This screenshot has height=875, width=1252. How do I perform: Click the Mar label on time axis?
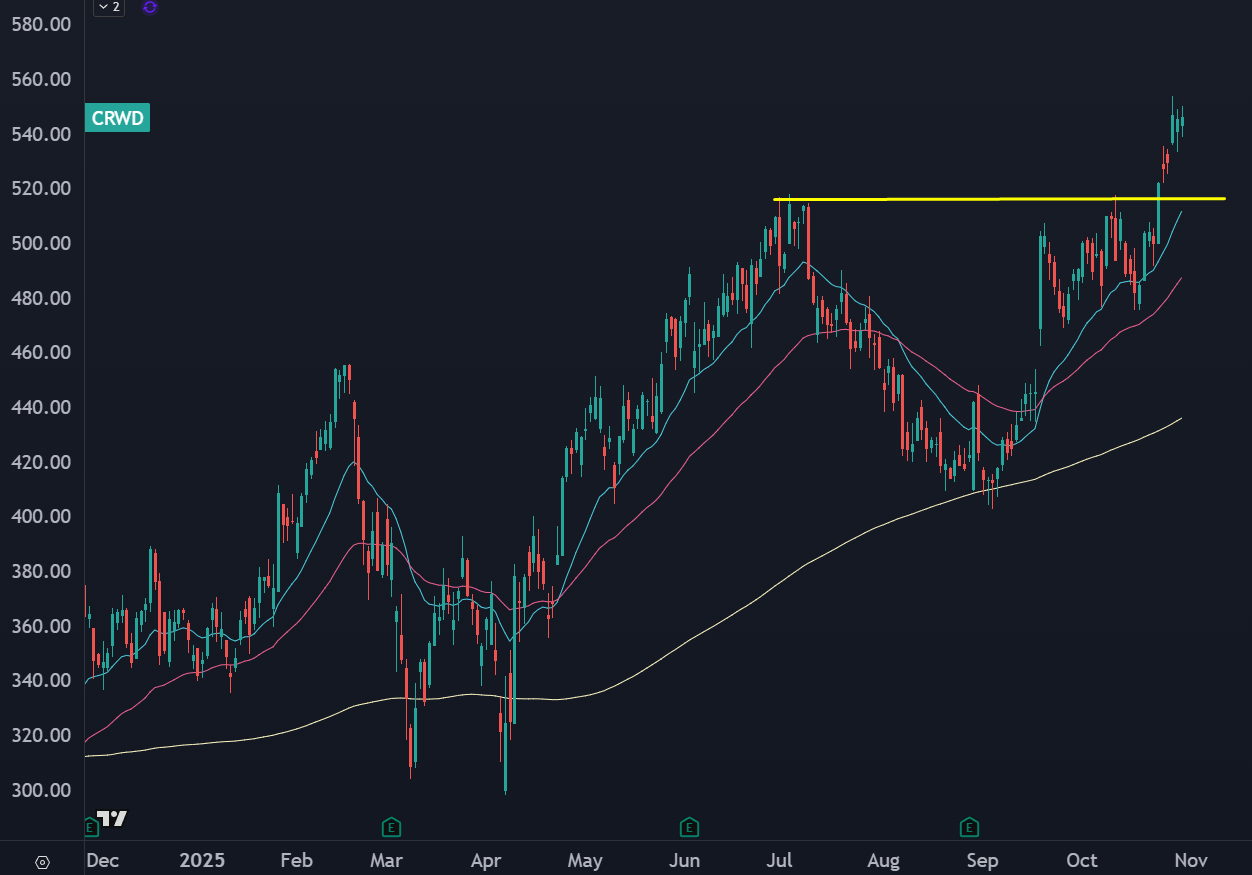coord(386,861)
